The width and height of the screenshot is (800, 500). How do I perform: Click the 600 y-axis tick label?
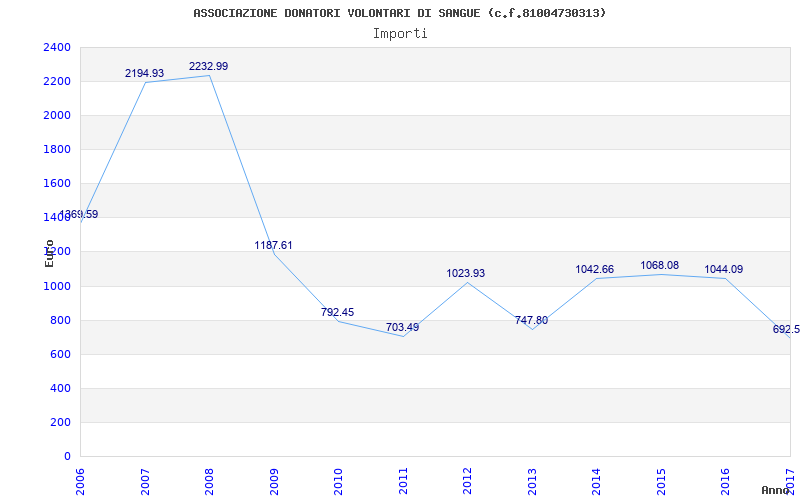(60, 355)
